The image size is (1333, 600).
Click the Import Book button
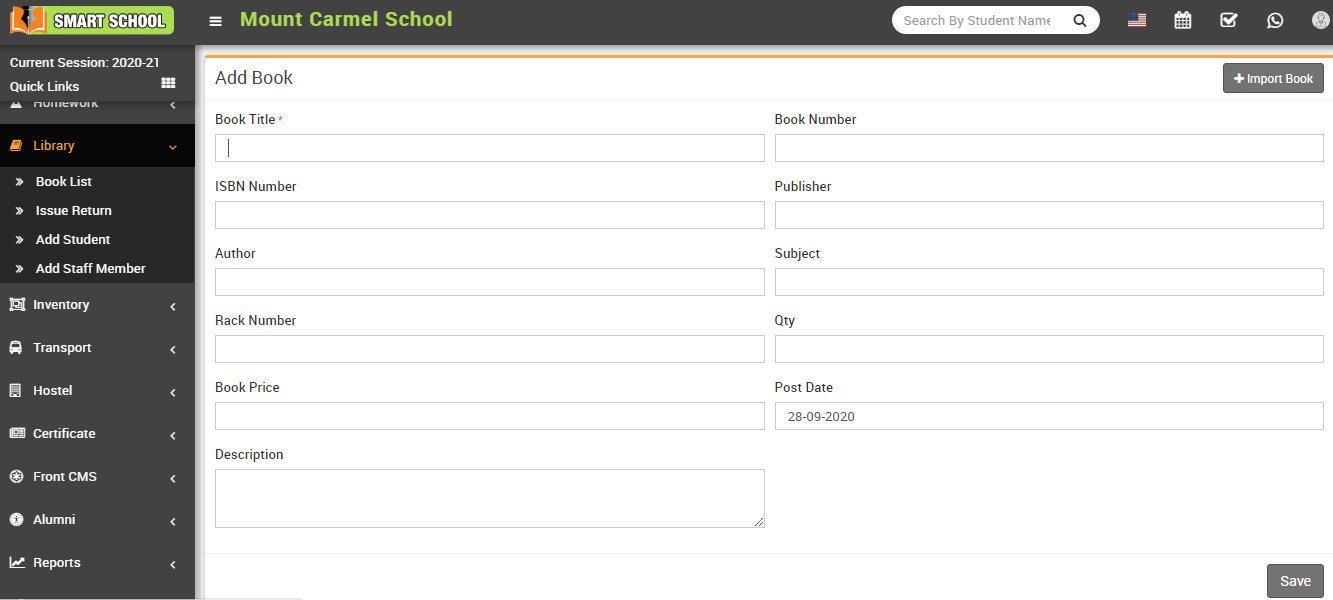(1273, 77)
